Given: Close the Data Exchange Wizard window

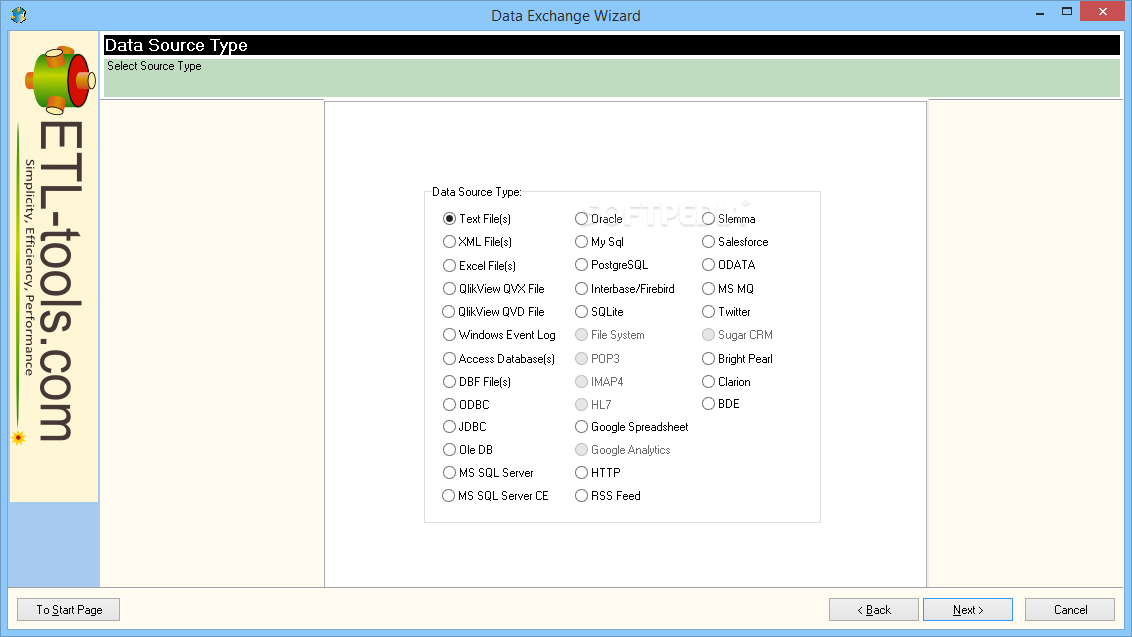Looking at the screenshot, I should (x=1102, y=12).
